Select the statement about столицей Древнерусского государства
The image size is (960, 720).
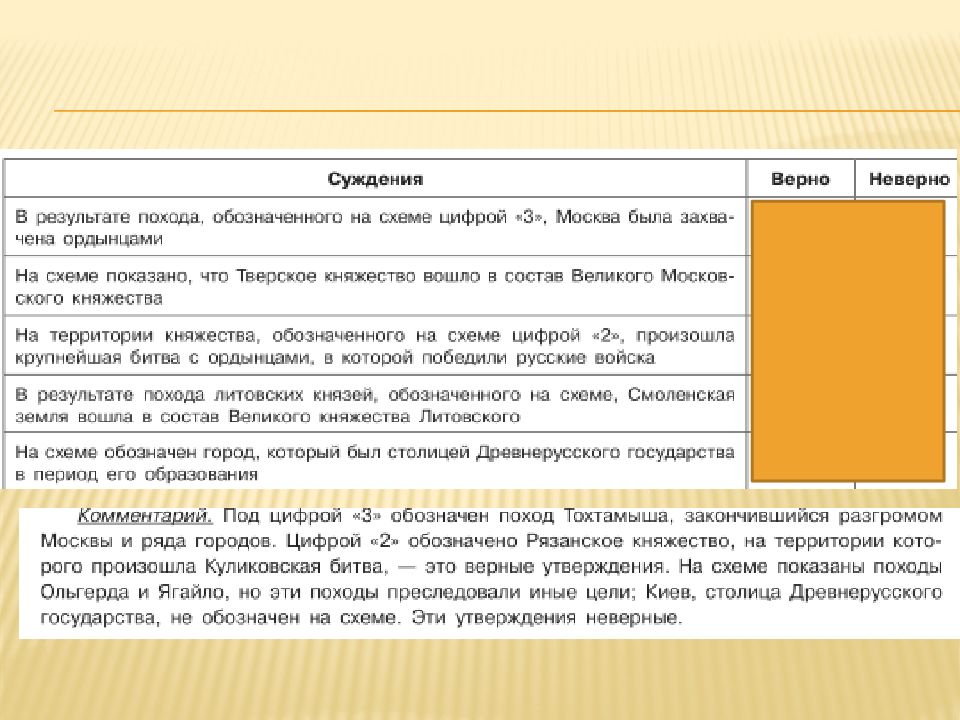point(374,463)
